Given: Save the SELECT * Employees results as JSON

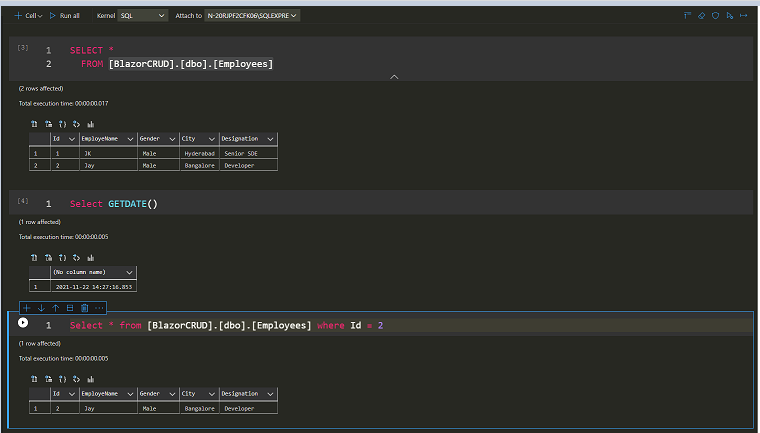Looking at the screenshot, I should tap(62, 124).
